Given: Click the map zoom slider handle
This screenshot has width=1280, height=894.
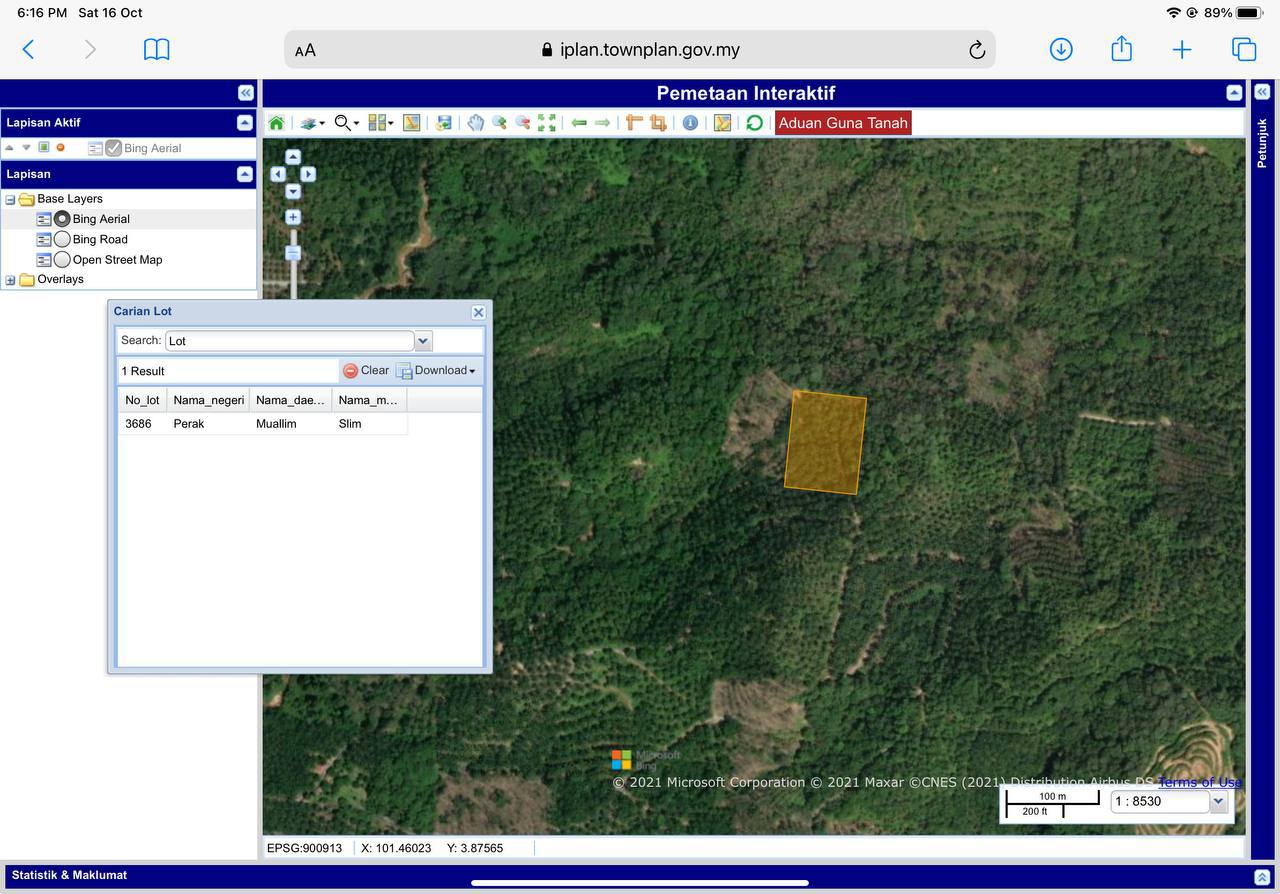Looking at the screenshot, I should point(293,253).
